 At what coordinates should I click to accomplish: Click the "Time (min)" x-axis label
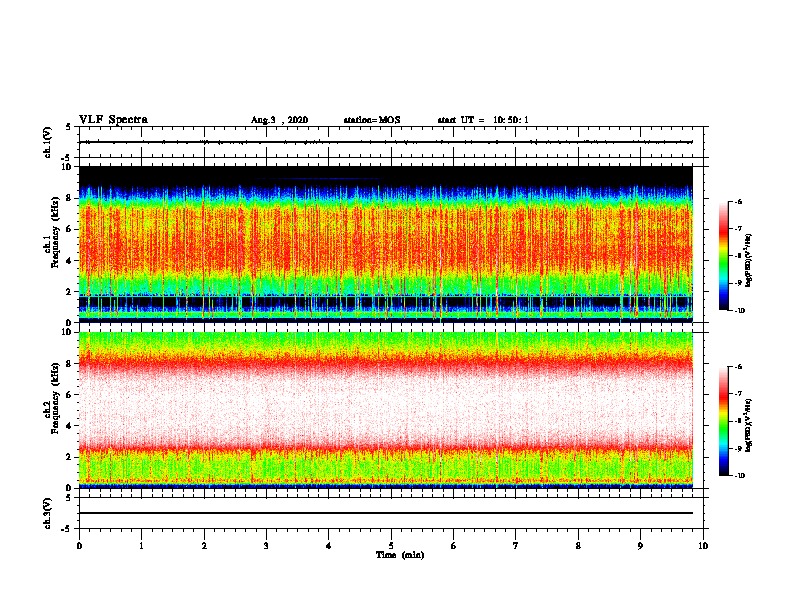400,555
